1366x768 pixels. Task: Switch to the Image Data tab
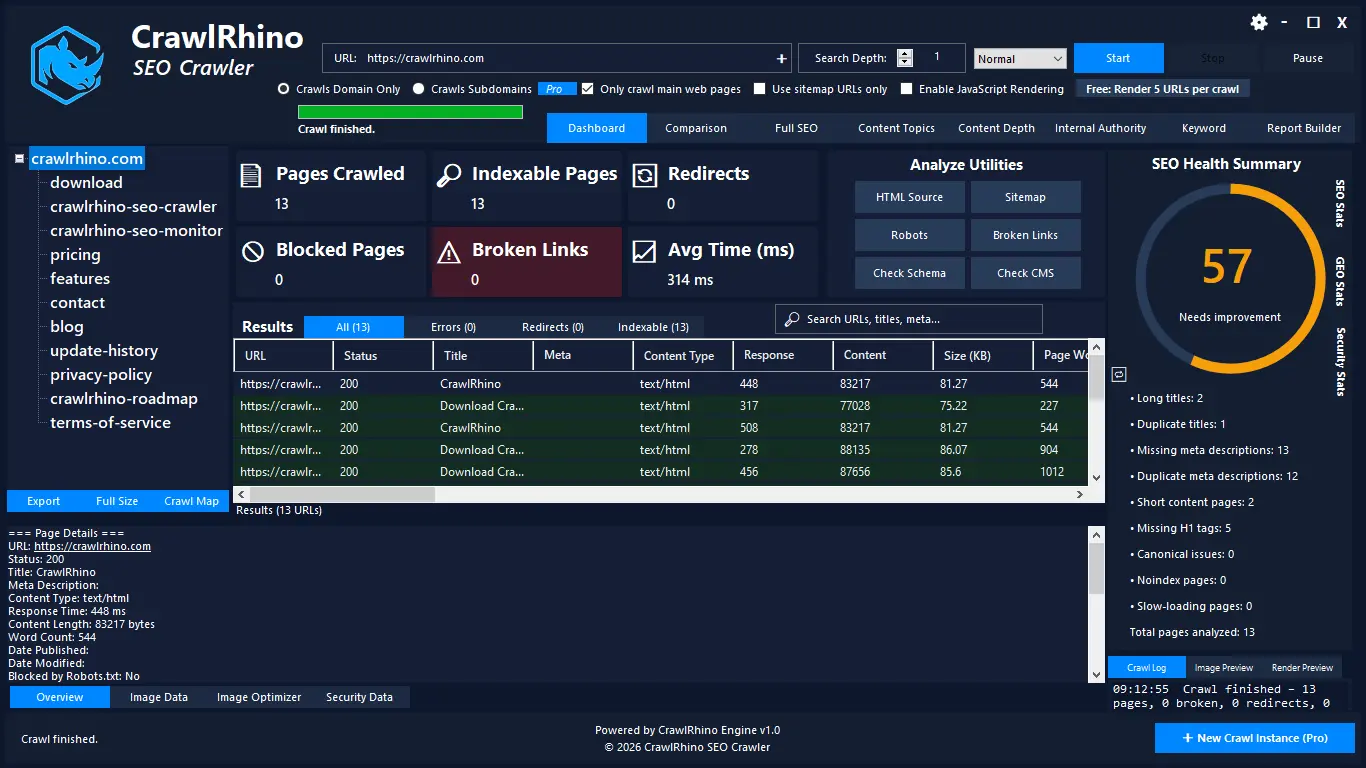[159, 697]
